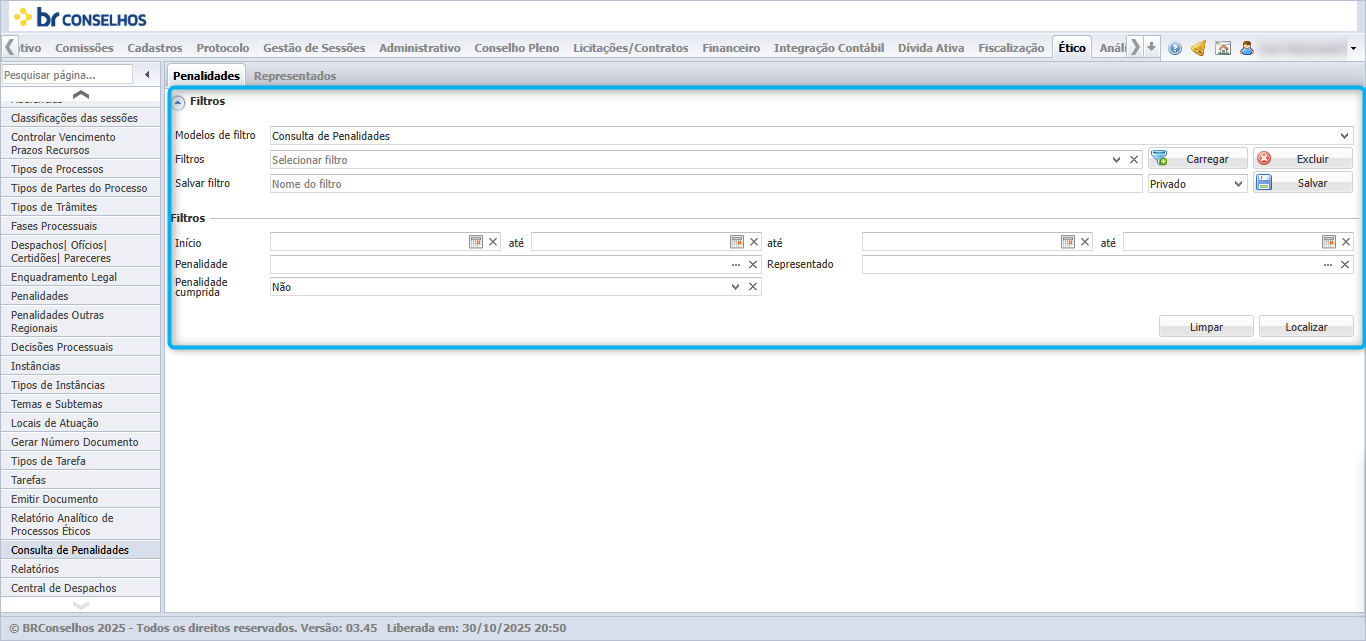Save the filter with the Salvar button
The image size is (1366, 641).
1303,183
